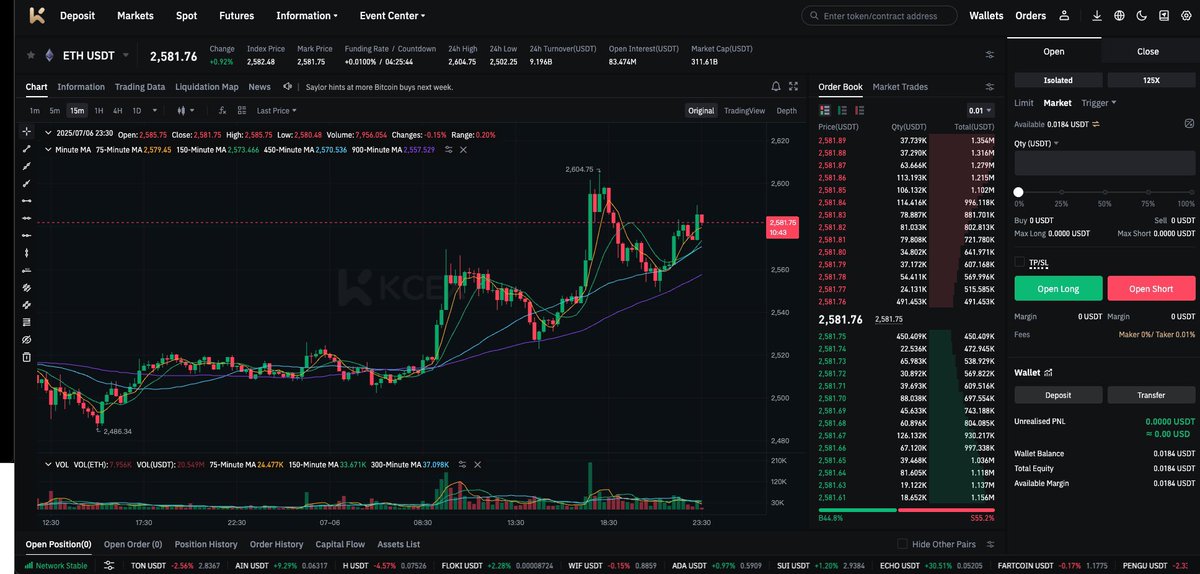1200x574 pixels.
Task: Open the Order History tab
Action: (275, 544)
